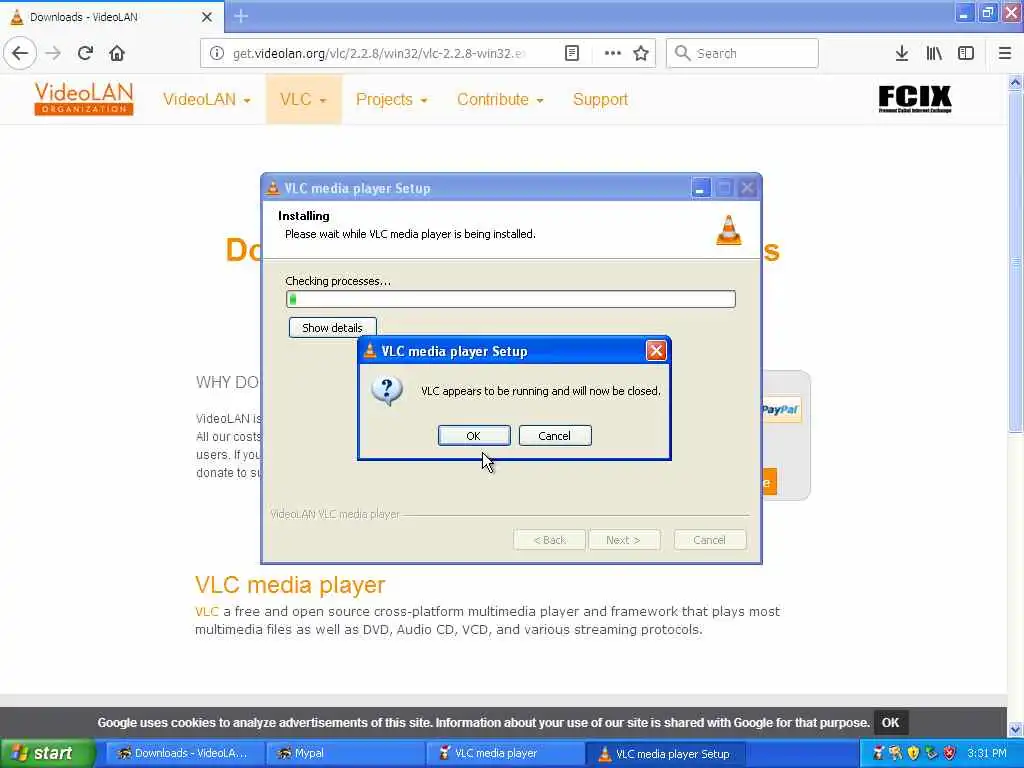The image size is (1024, 768).
Task: Open the Support page link
Action: pyautogui.click(x=600, y=100)
